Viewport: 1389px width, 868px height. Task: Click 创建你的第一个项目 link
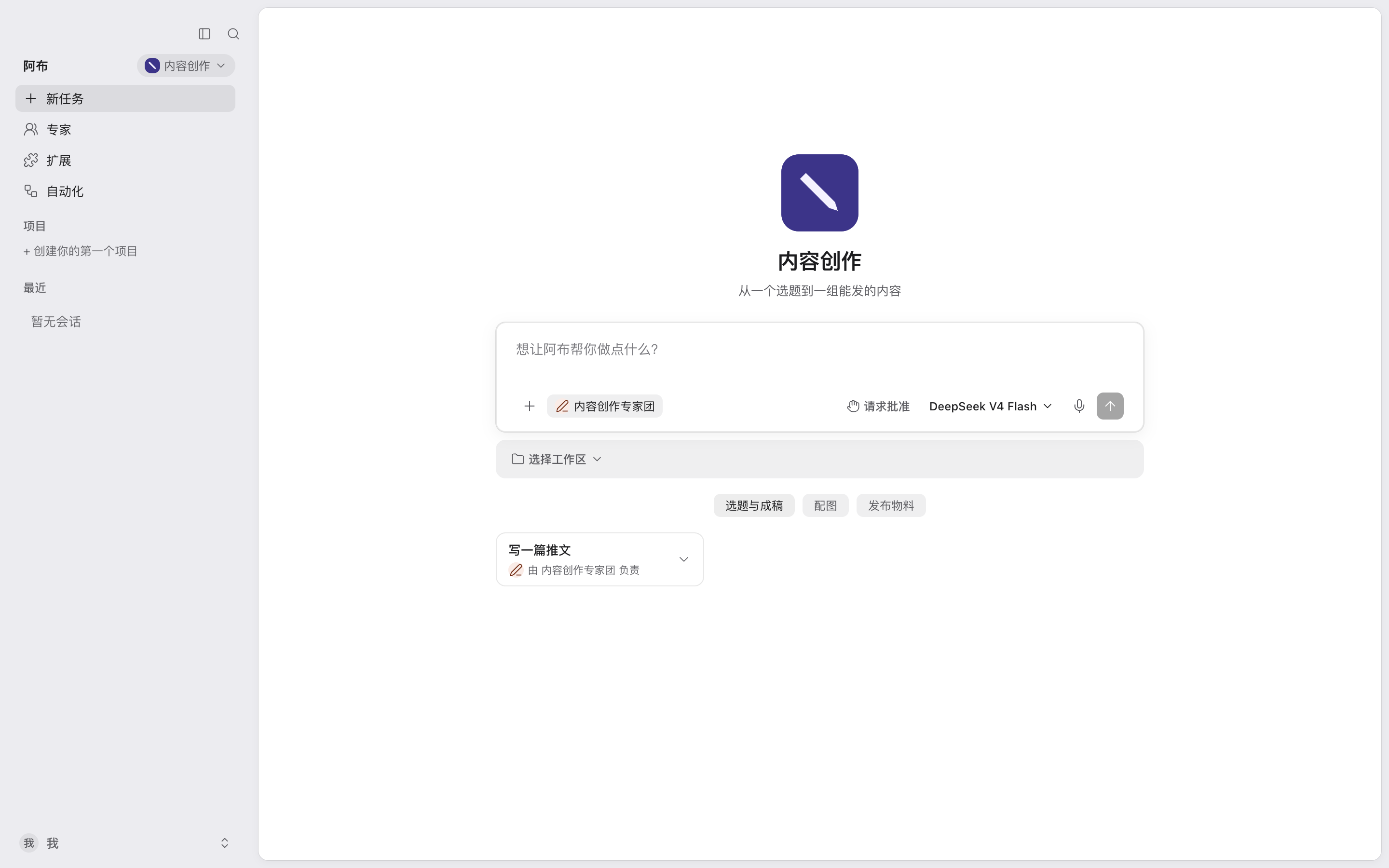(x=81, y=251)
